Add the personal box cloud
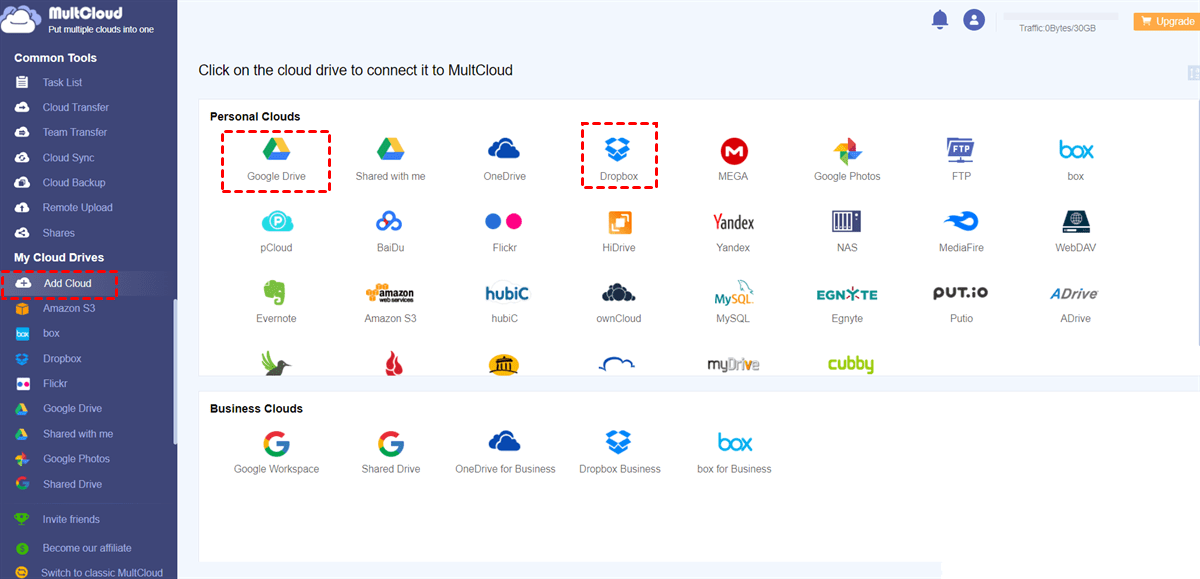This screenshot has height=579, width=1200. [x=1076, y=160]
